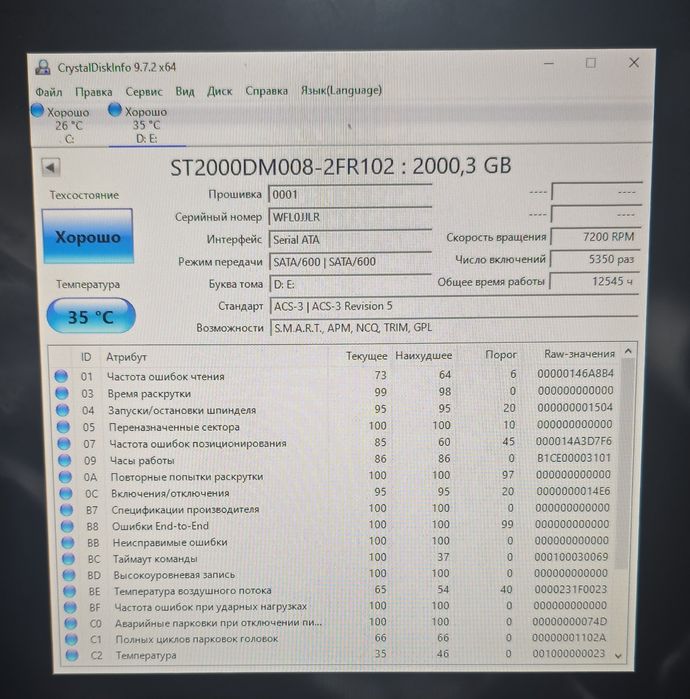The width and height of the screenshot is (690, 699).
Task: Click status dot for Запуски/остановки шпинделя
Action: point(63,410)
